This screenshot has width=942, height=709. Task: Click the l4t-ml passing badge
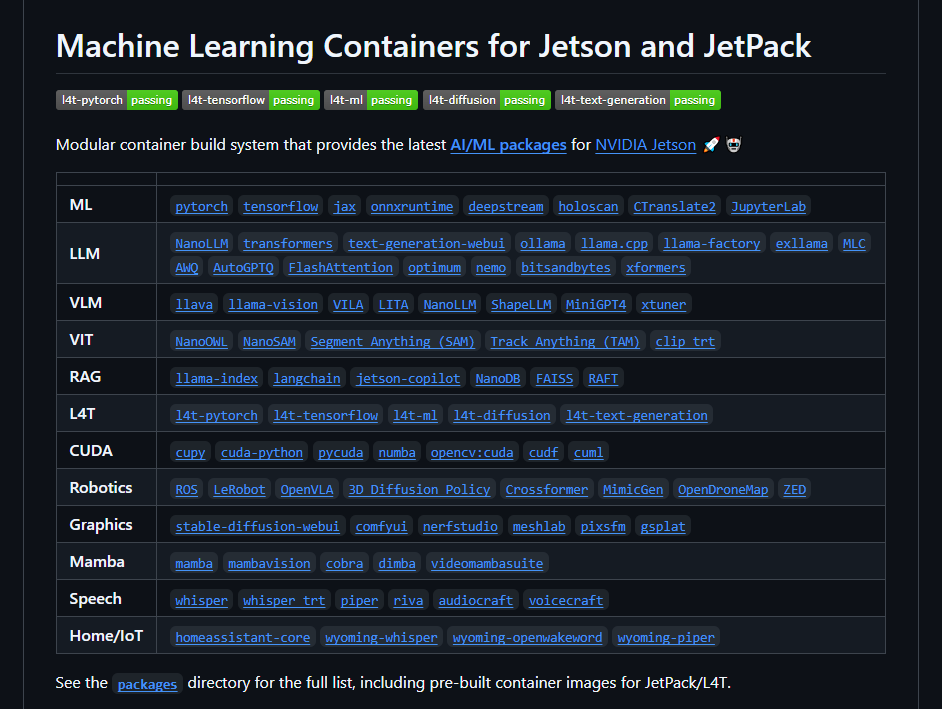(x=371, y=100)
